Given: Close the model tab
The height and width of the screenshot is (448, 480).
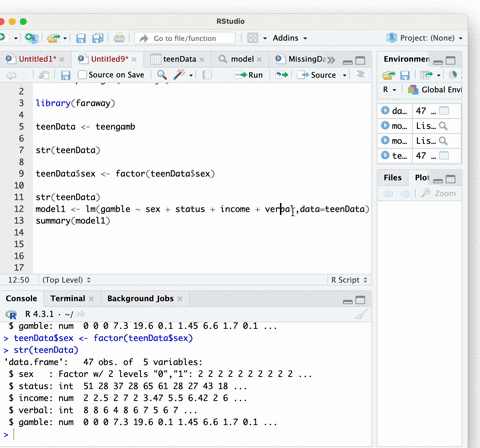Looking at the screenshot, I should pyautogui.click(x=259, y=60).
